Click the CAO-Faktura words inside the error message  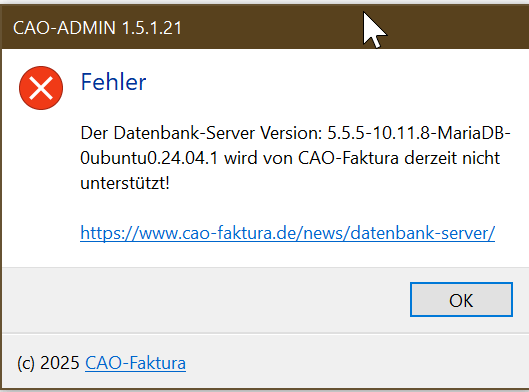click(348, 158)
